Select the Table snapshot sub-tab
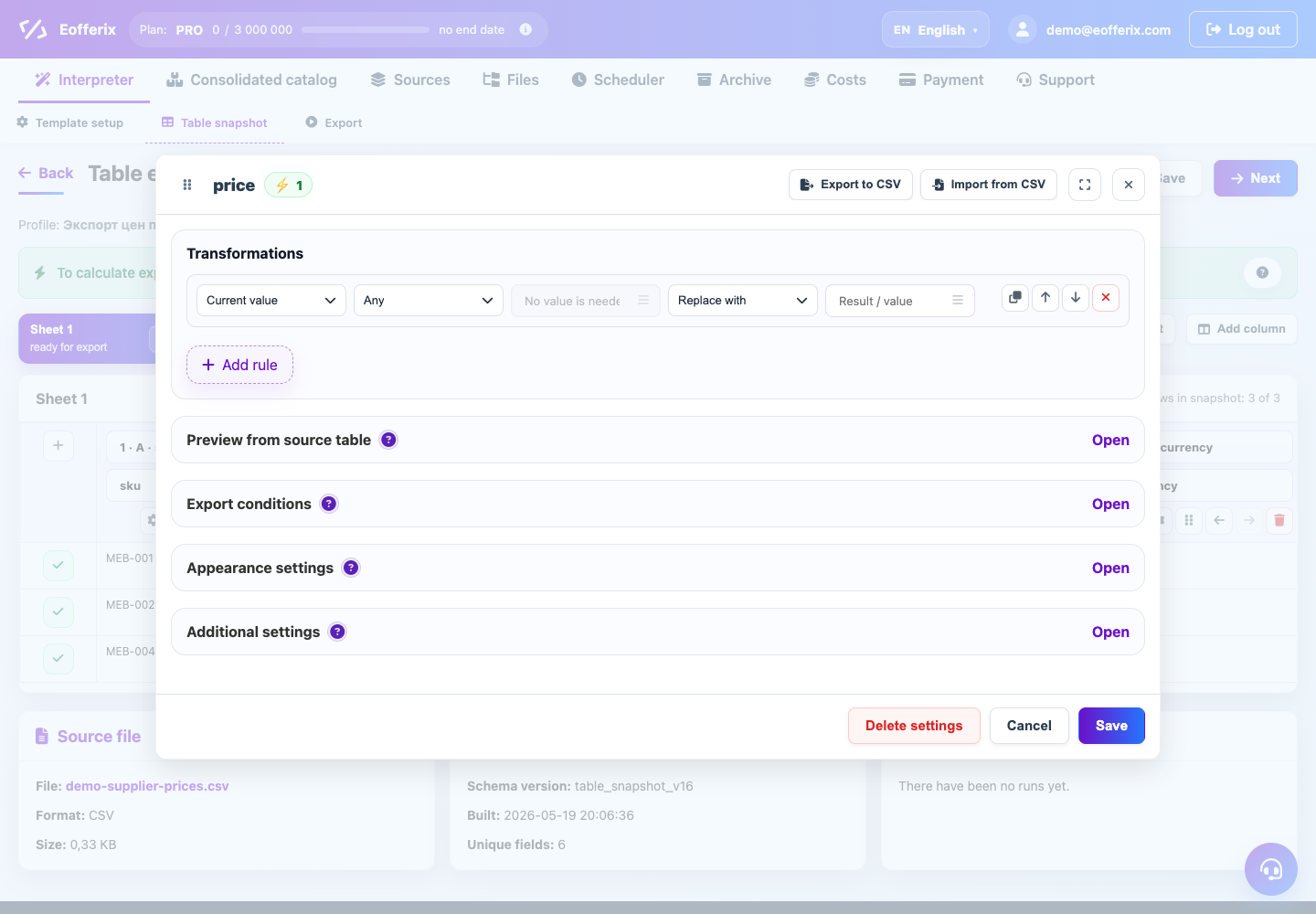The height and width of the screenshot is (914, 1316). tap(215, 122)
